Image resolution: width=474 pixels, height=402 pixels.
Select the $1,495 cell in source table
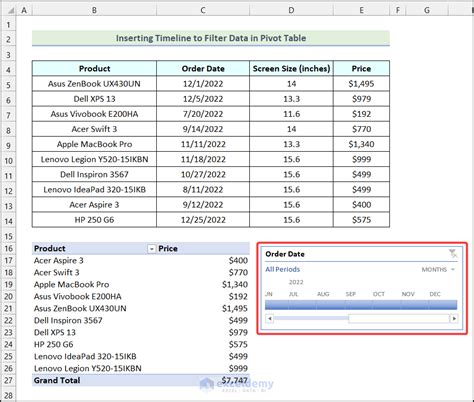pyautogui.click(x=361, y=84)
